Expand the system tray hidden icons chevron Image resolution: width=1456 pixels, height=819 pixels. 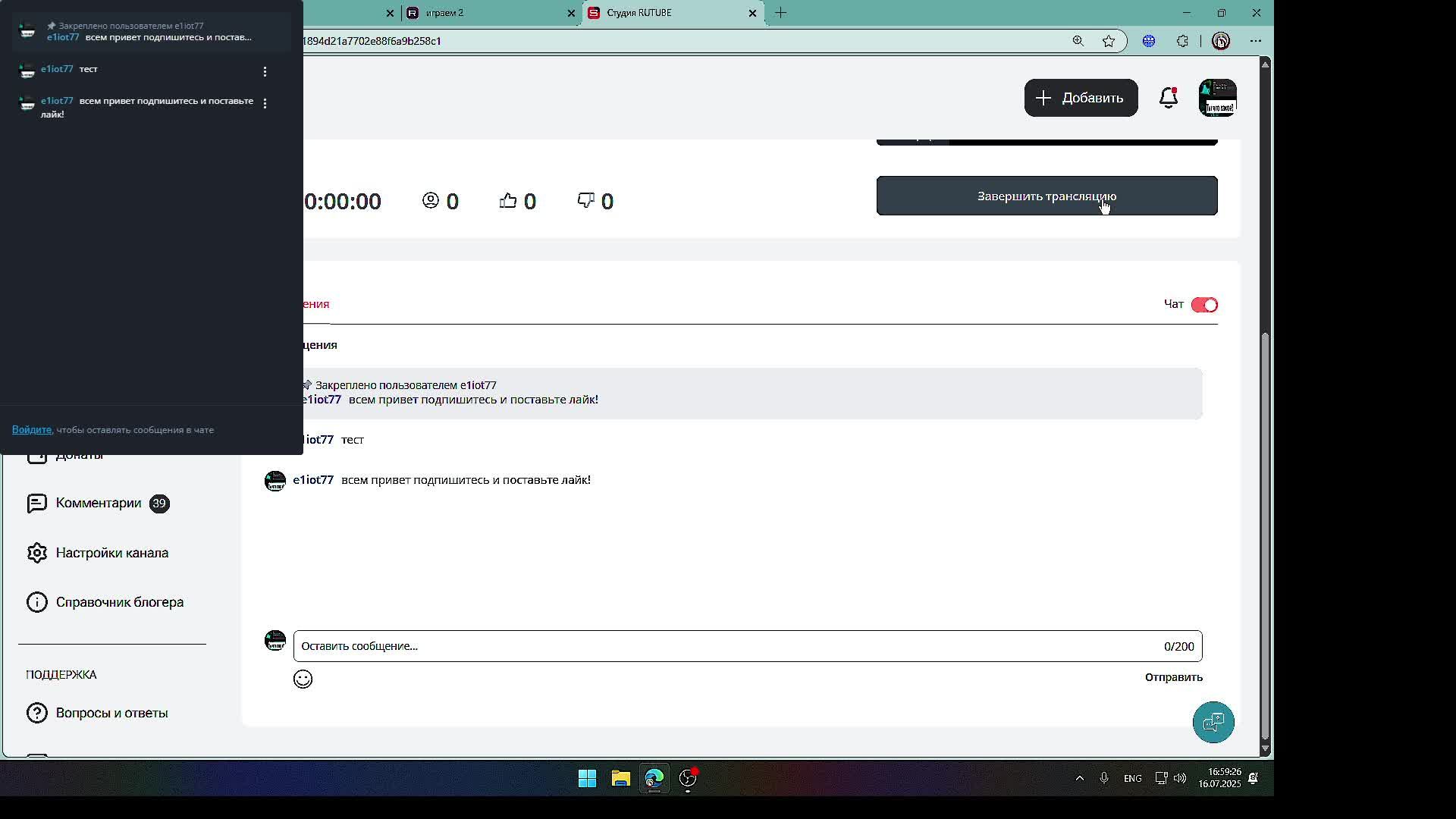tap(1079, 778)
